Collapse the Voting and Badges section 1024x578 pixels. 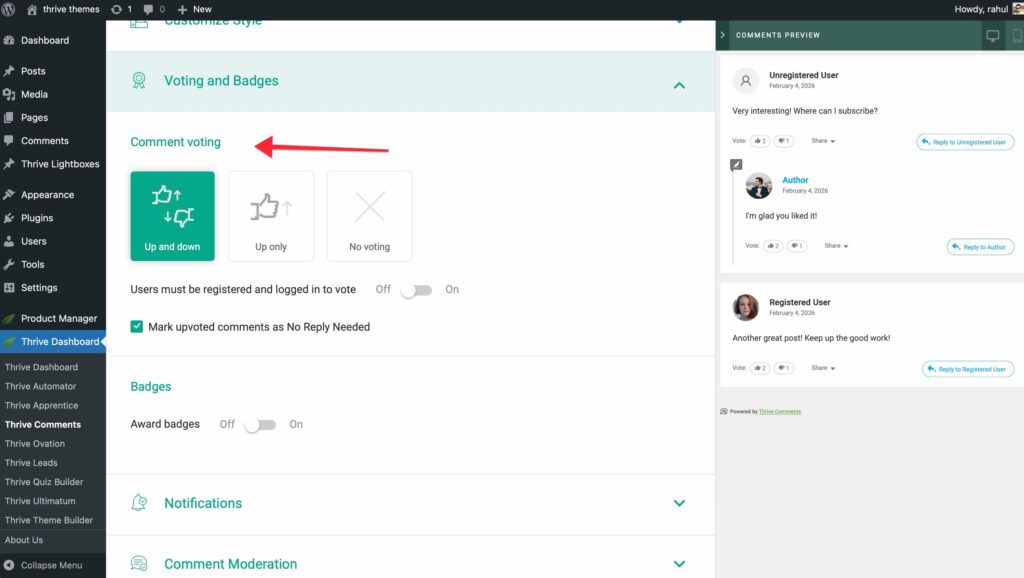(x=679, y=85)
